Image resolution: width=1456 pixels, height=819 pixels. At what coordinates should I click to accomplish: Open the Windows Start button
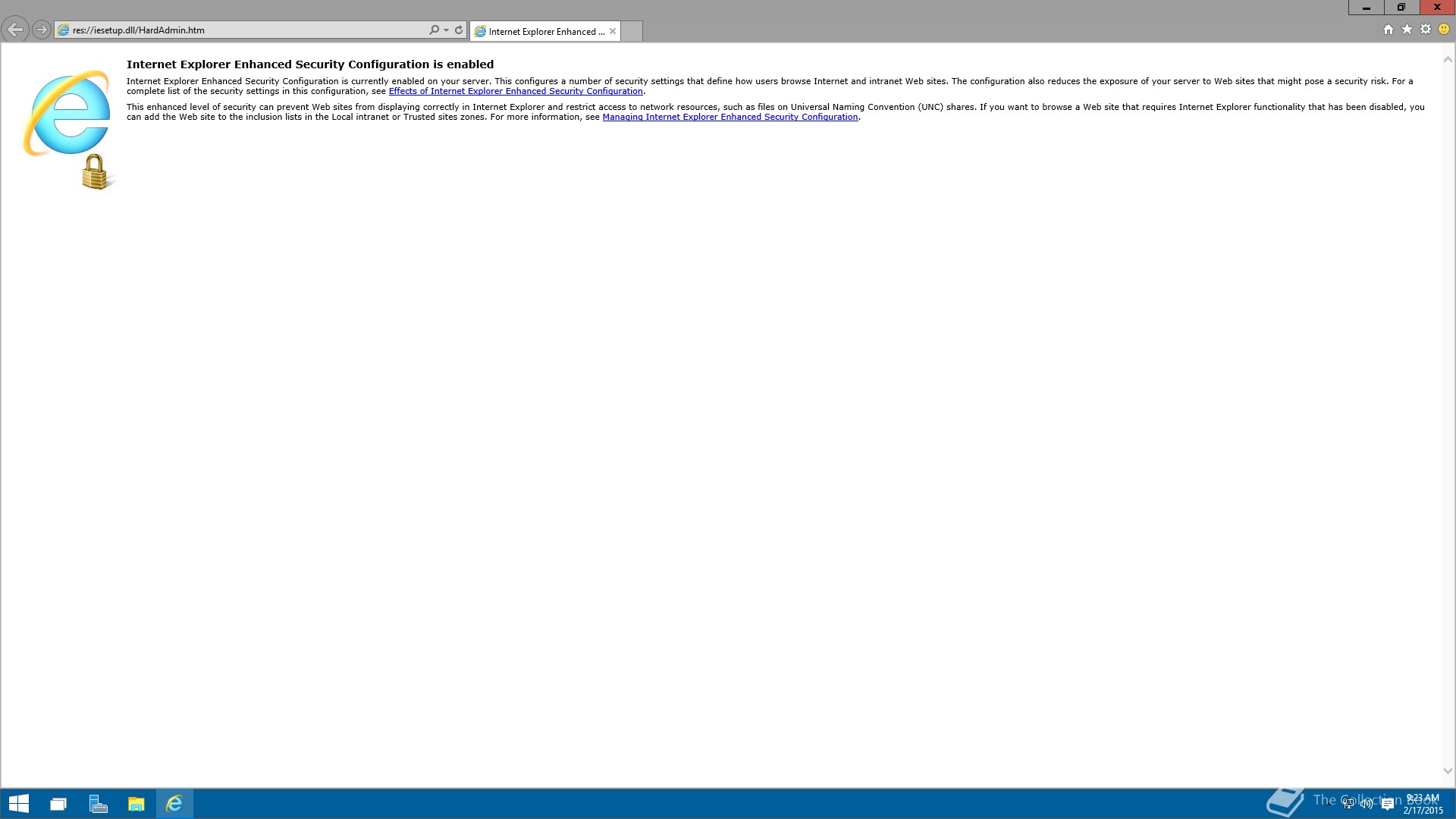tap(19, 804)
